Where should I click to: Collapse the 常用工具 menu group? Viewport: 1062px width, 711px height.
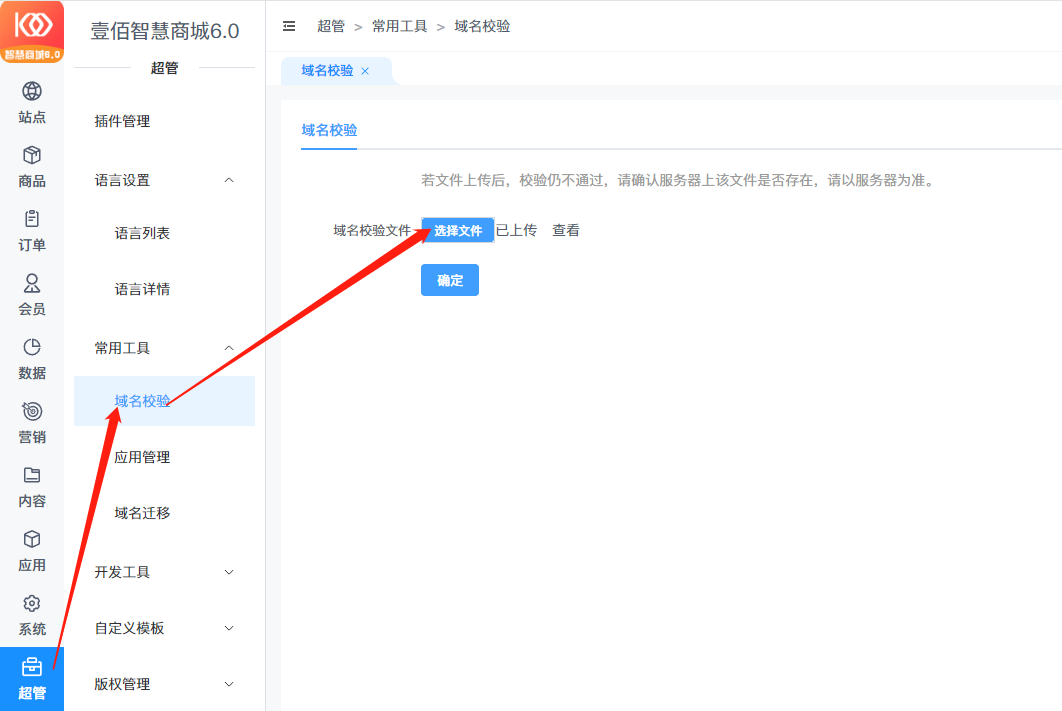coord(228,348)
